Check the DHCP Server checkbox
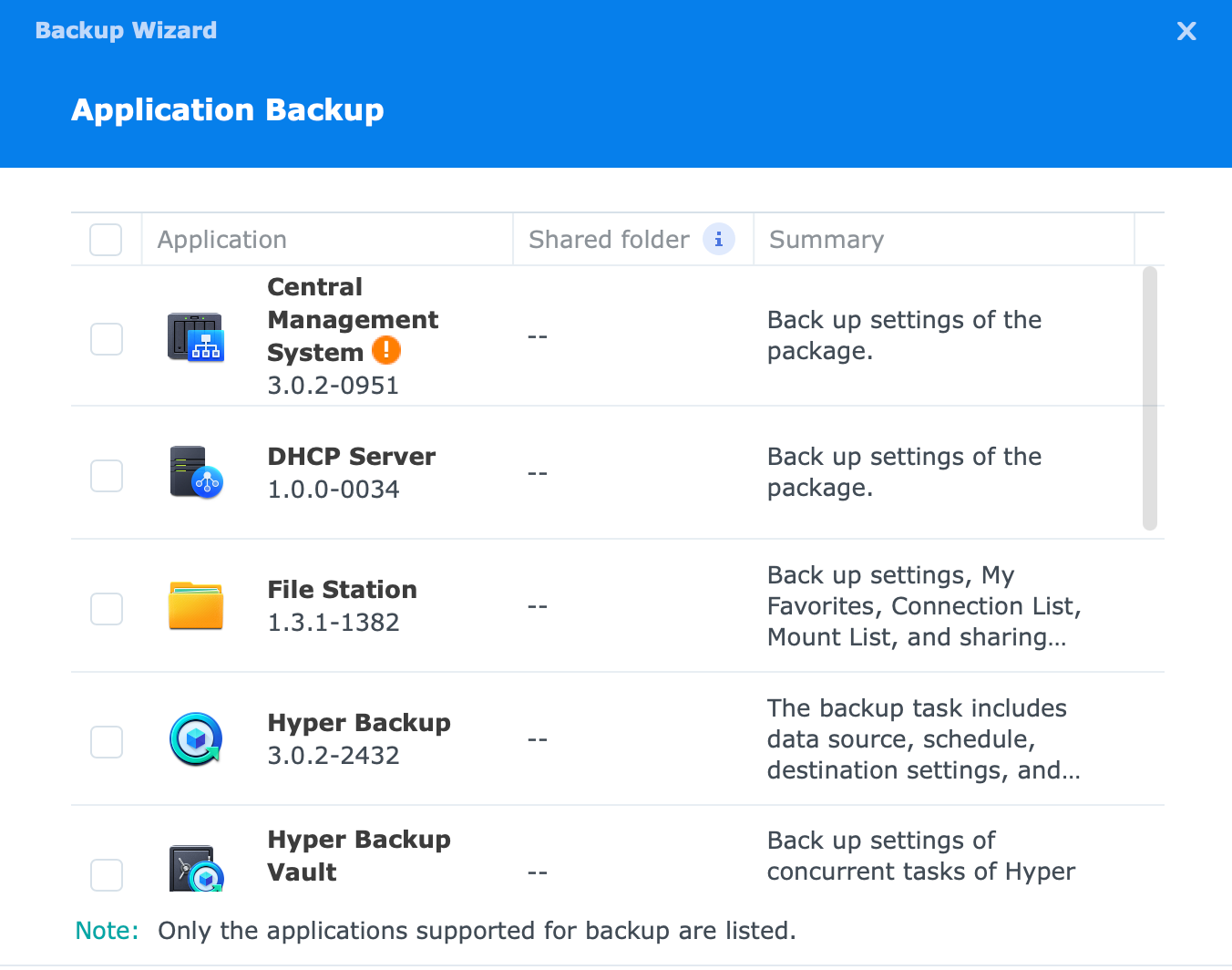This screenshot has height=970, width=1232. pyautogui.click(x=107, y=475)
